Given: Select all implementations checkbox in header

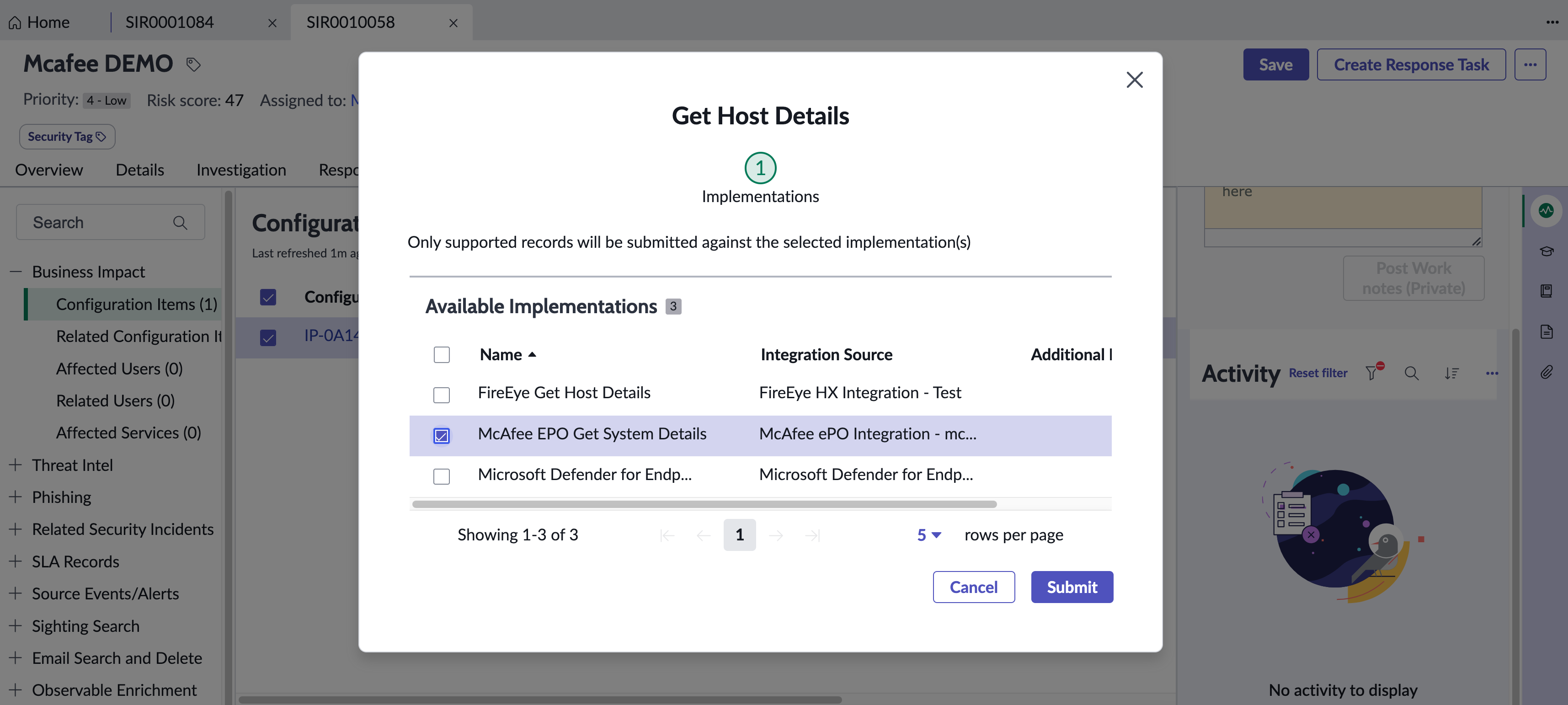Looking at the screenshot, I should (x=441, y=354).
